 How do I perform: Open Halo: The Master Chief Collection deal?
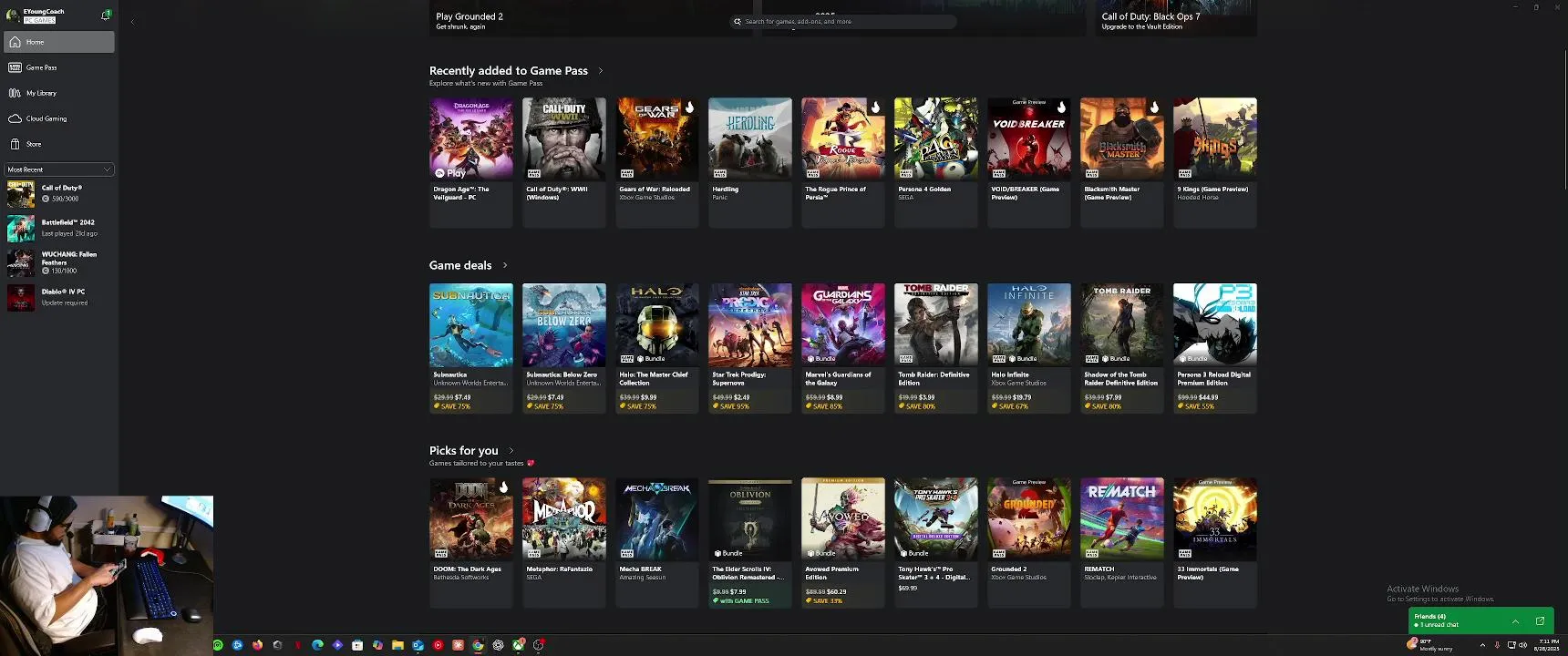coord(657,348)
